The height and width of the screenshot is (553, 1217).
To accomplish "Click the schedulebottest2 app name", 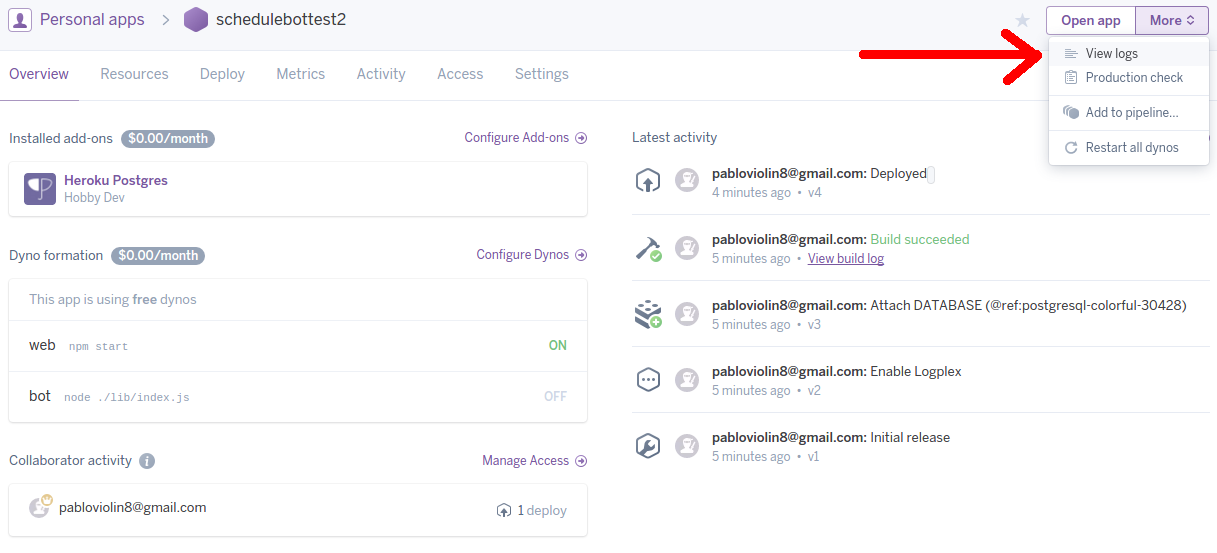I will [x=281, y=19].
